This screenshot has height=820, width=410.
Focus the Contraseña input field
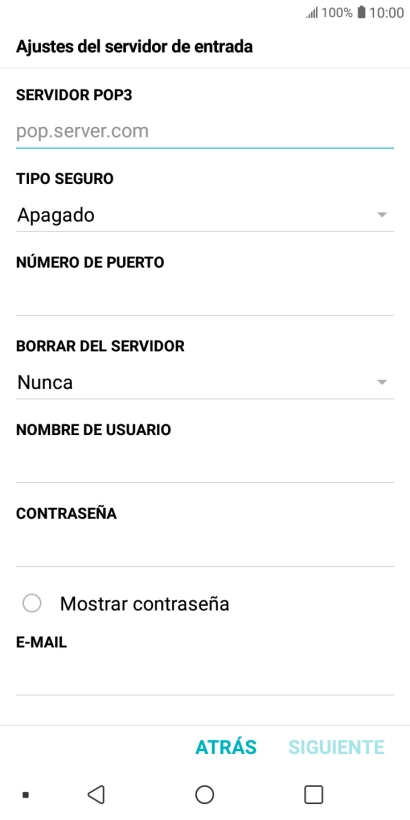point(204,550)
